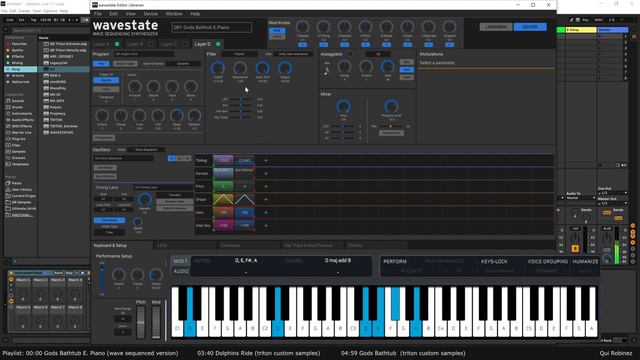Screen dimensions: 640x360
Task: Toggle blue button under first Mod Knob
Action: click(x=302, y=44)
